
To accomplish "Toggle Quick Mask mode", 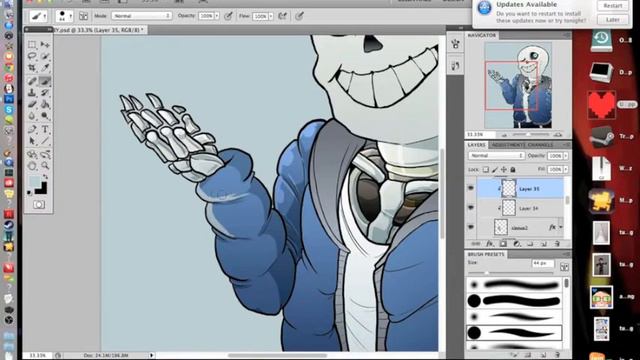I will [39, 205].
